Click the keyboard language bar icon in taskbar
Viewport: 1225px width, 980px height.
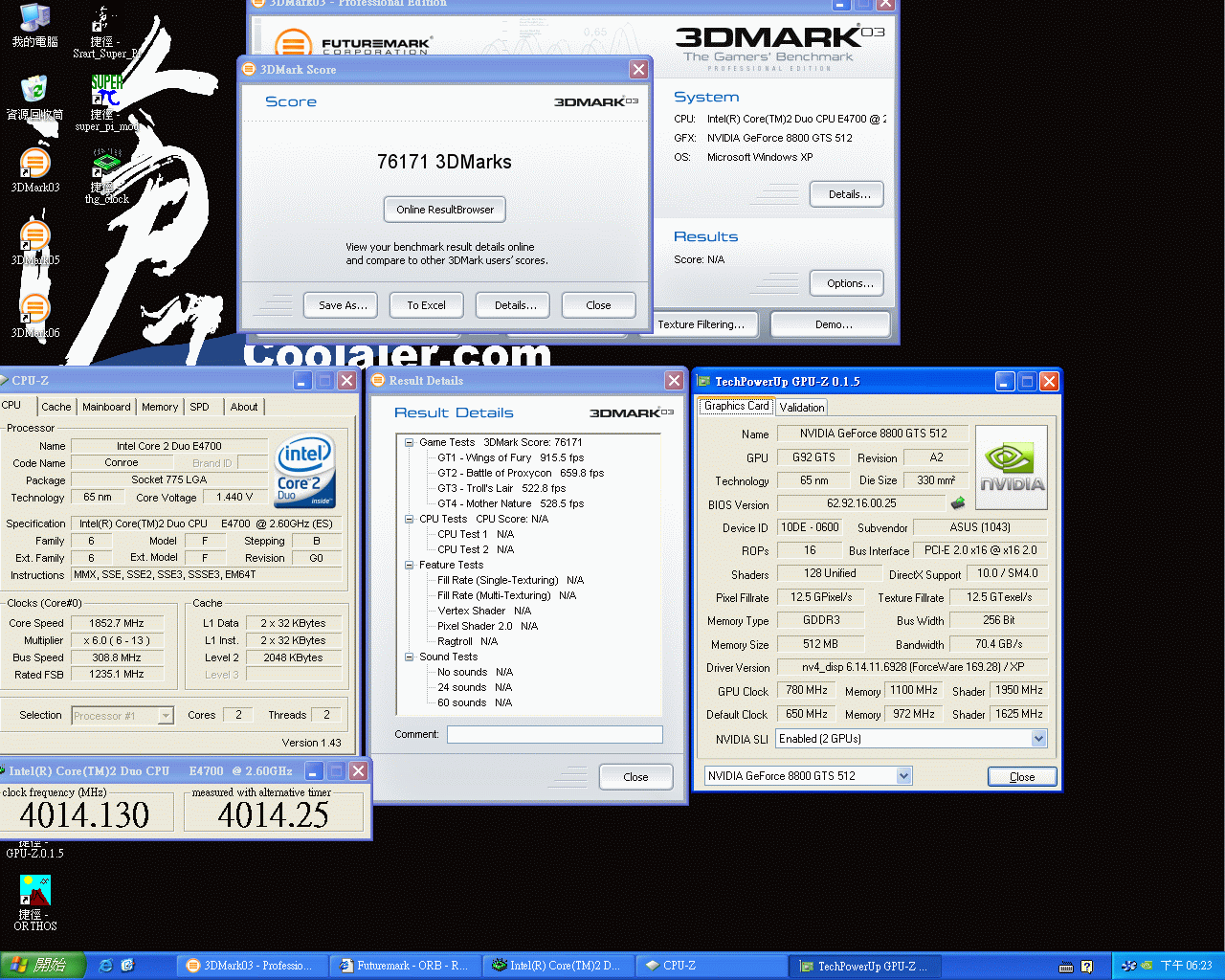[1066, 967]
